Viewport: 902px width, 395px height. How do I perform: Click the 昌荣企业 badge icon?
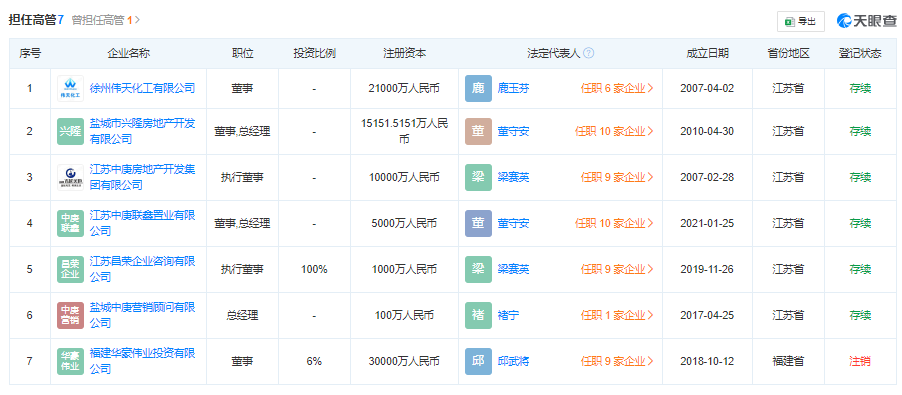pyautogui.click(x=70, y=269)
